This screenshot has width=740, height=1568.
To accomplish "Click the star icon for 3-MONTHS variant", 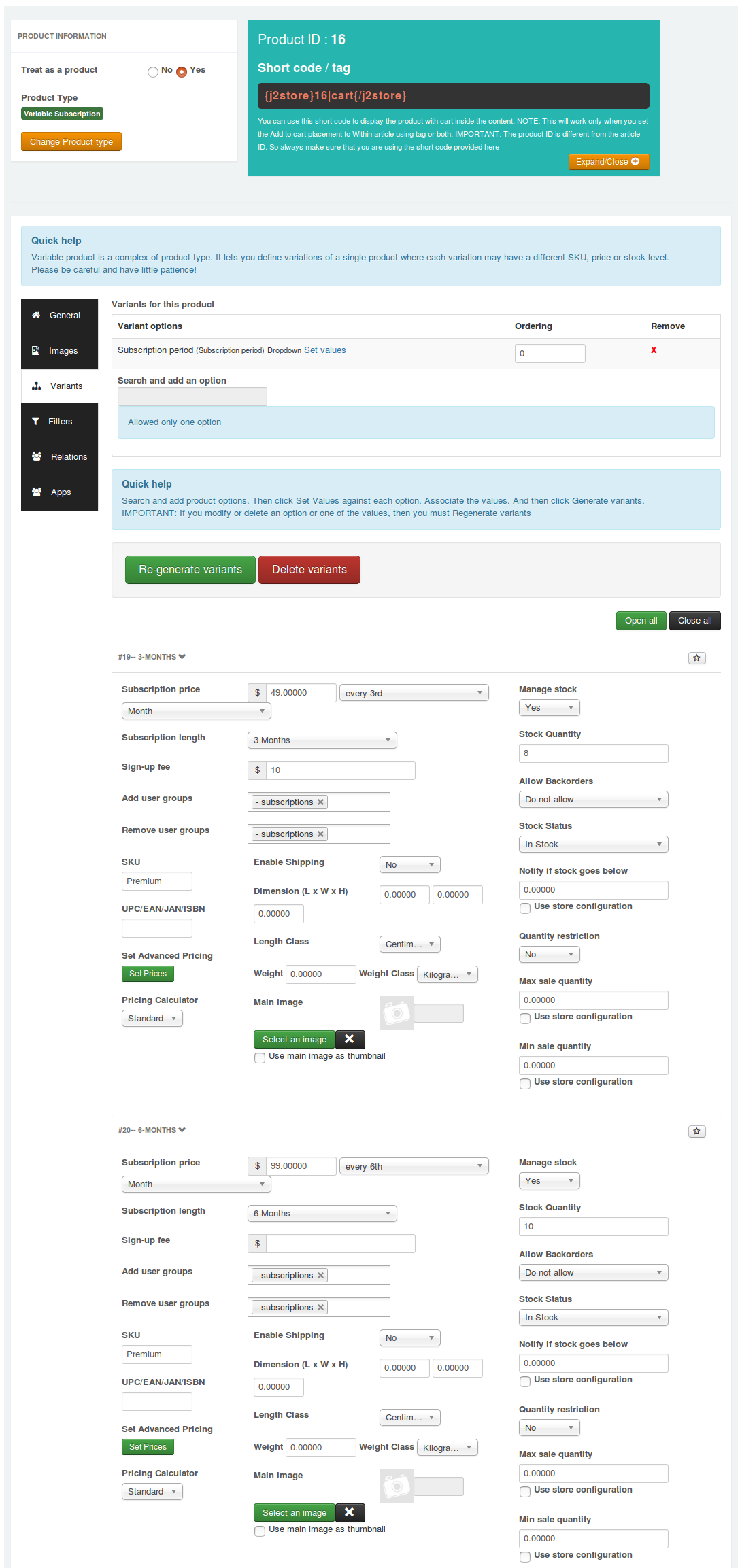I will [696, 658].
